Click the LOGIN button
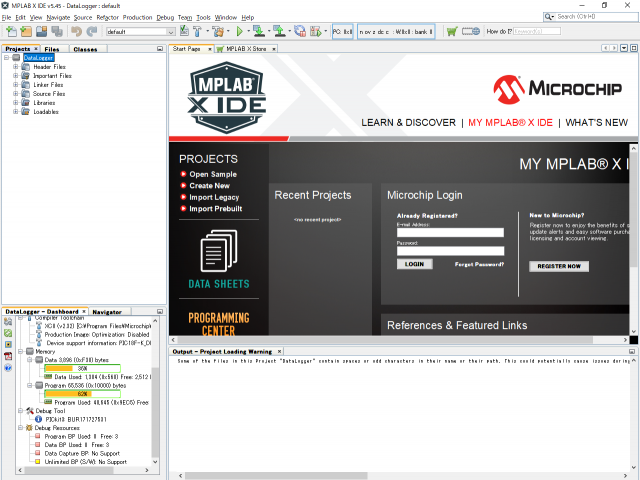 point(414,264)
